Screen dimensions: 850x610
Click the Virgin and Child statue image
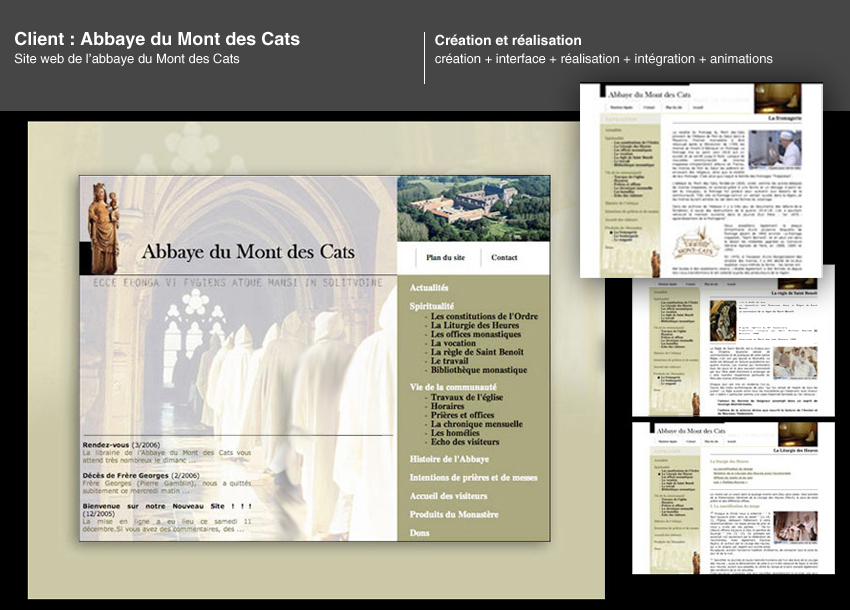tap(103, 228)
